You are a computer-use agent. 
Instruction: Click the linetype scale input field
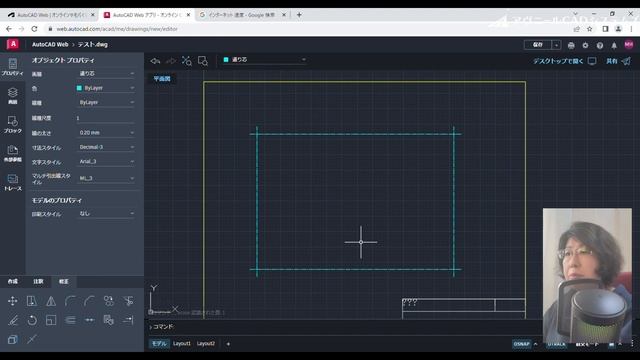106,118
